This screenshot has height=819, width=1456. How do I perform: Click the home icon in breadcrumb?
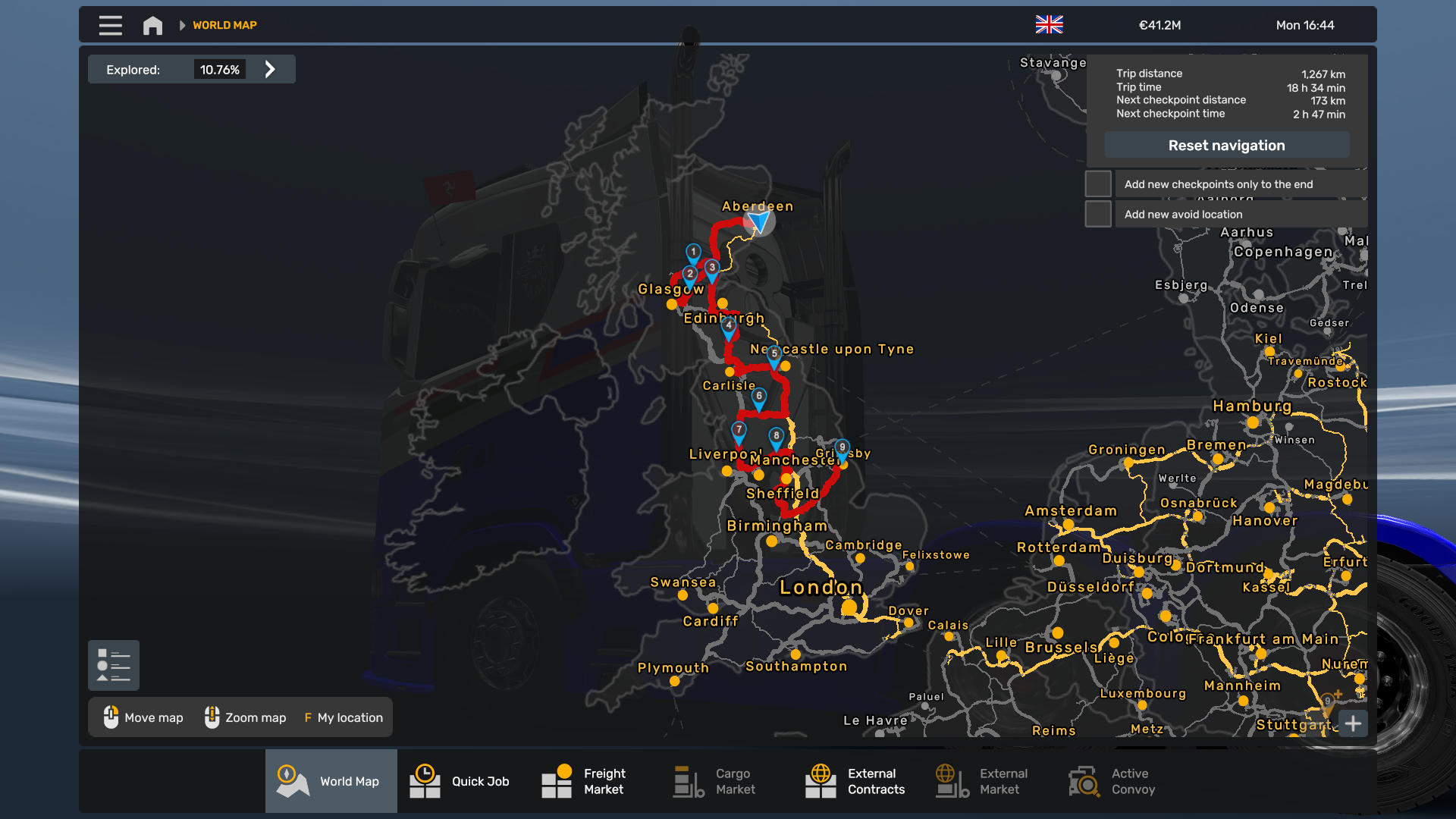[152, 25]
